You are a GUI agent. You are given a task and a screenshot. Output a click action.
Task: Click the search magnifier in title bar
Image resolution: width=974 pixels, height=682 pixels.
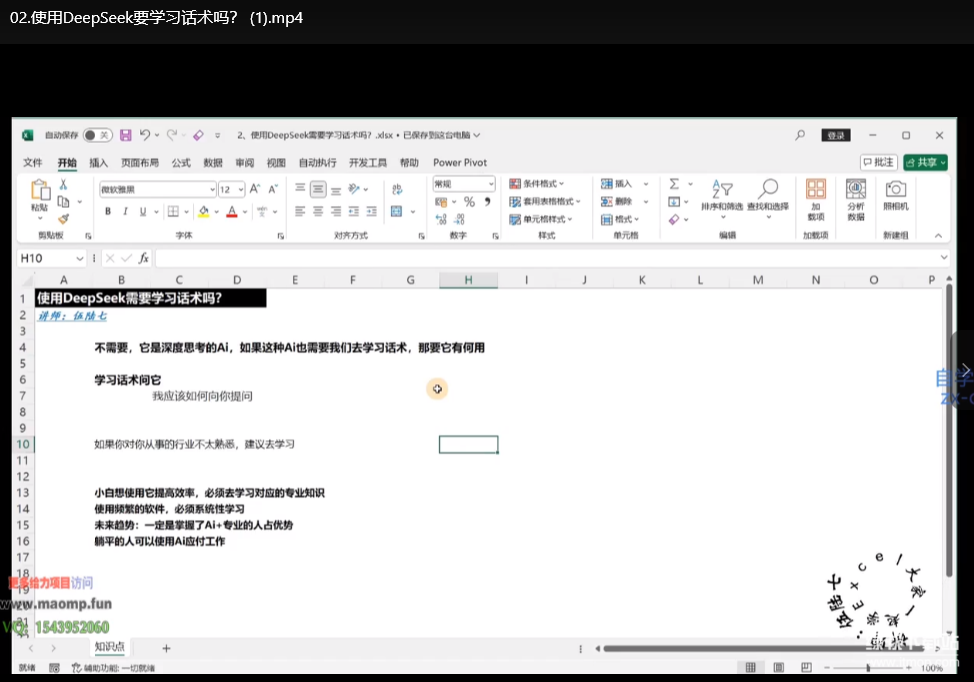pos(800,135)
